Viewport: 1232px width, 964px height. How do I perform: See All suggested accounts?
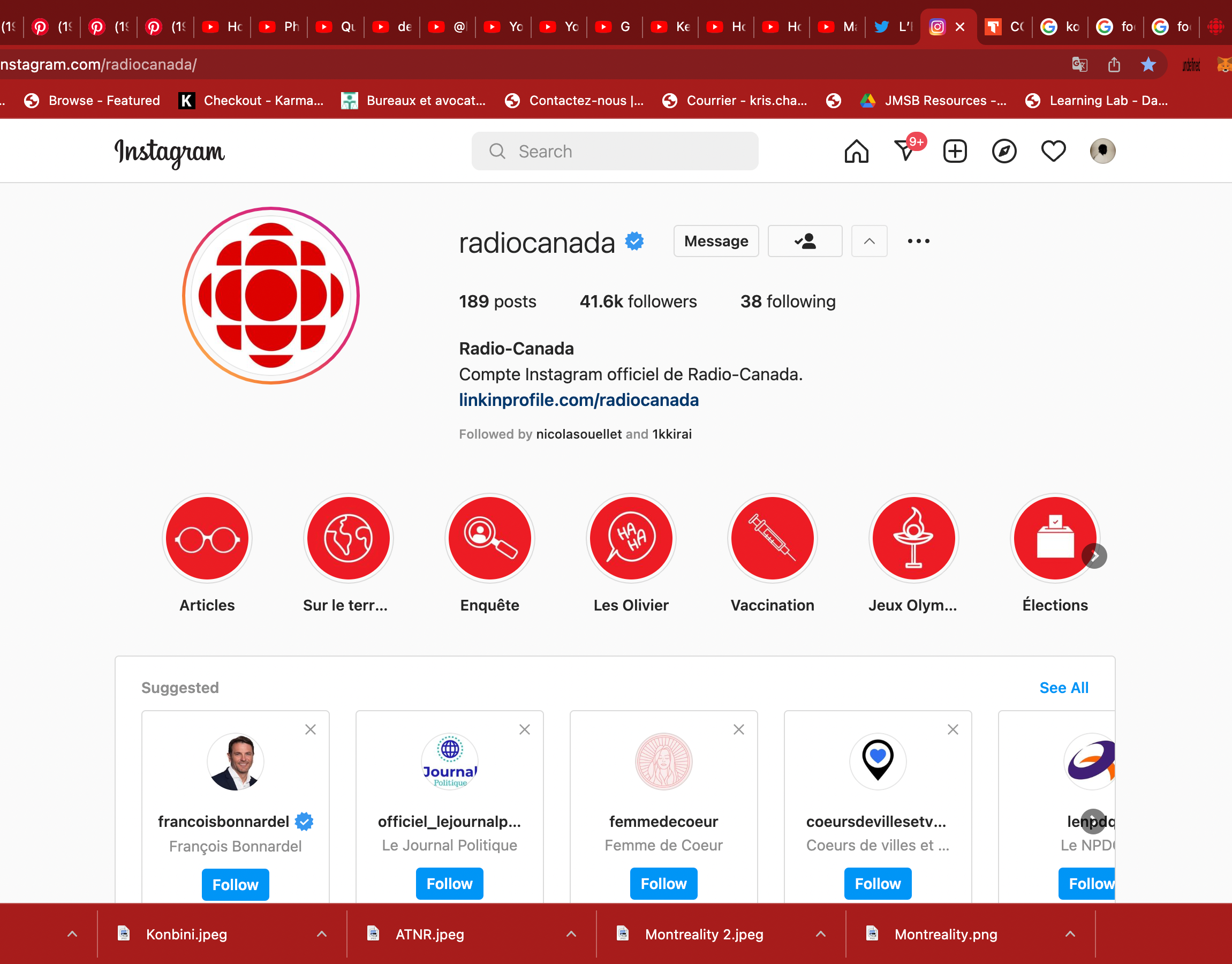click(x=1064, y=688)
